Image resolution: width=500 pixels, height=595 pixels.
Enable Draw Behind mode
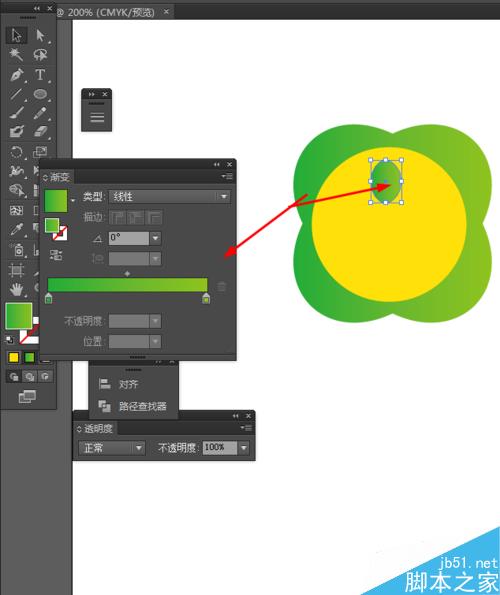30,377
